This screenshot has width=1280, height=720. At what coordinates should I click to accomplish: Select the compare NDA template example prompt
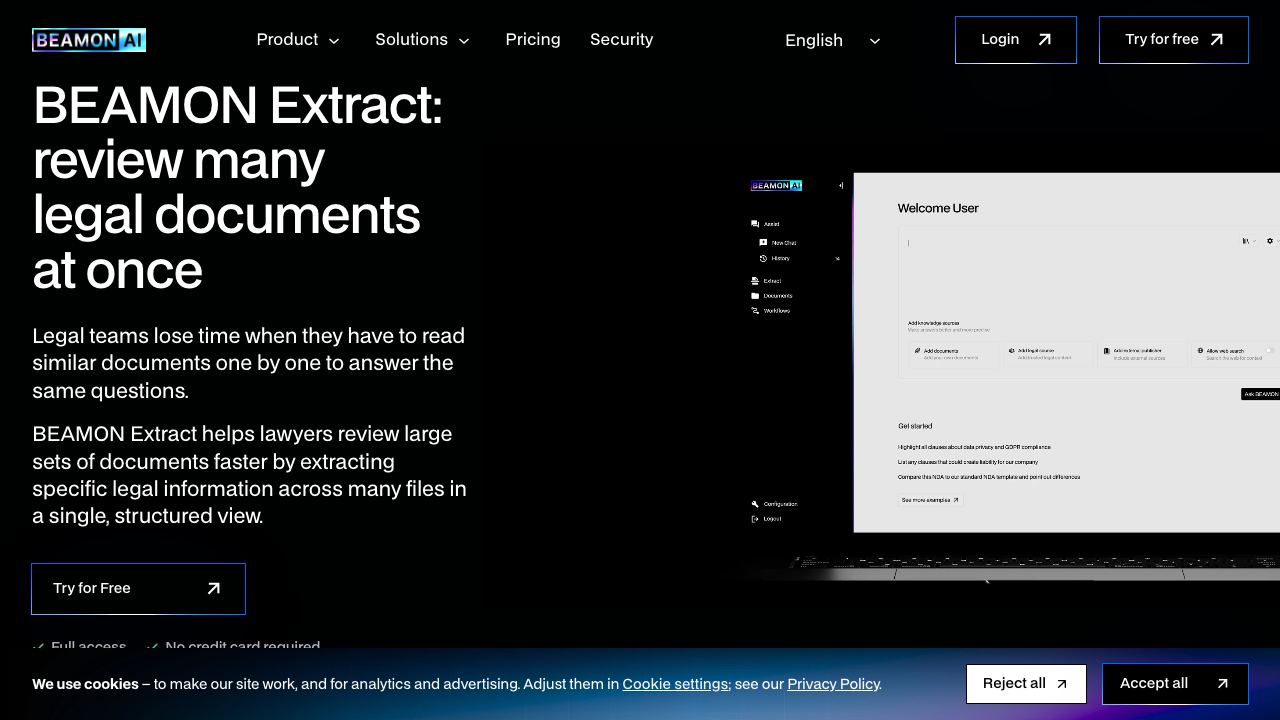coord(989,477)
